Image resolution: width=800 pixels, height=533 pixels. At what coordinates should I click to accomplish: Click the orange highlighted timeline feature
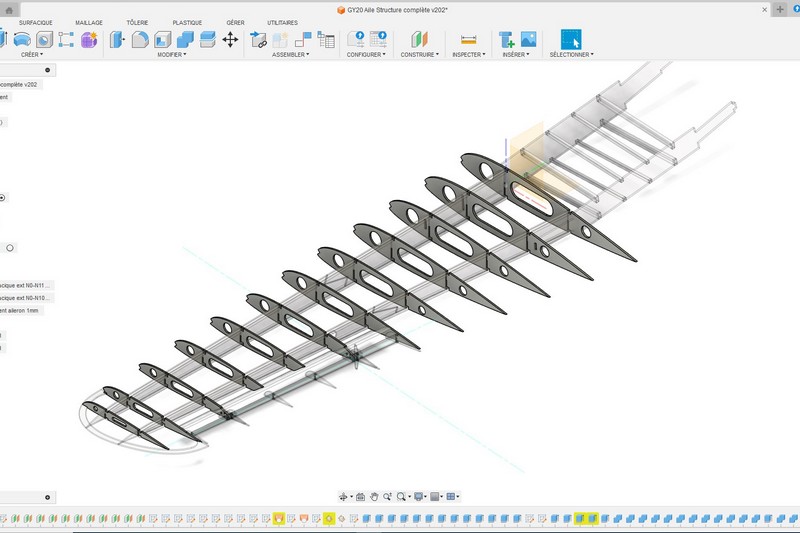pos(278,519)
